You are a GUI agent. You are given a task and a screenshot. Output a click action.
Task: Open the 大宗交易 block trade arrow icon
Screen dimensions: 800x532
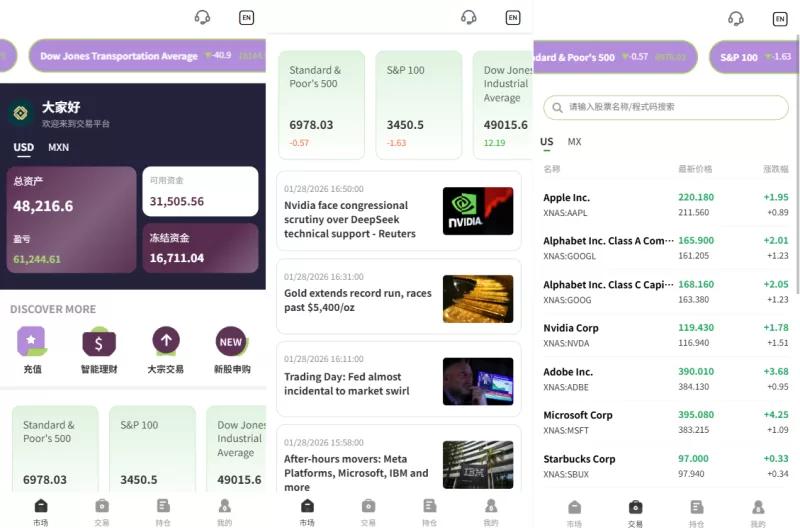click(x=165, y=342)
